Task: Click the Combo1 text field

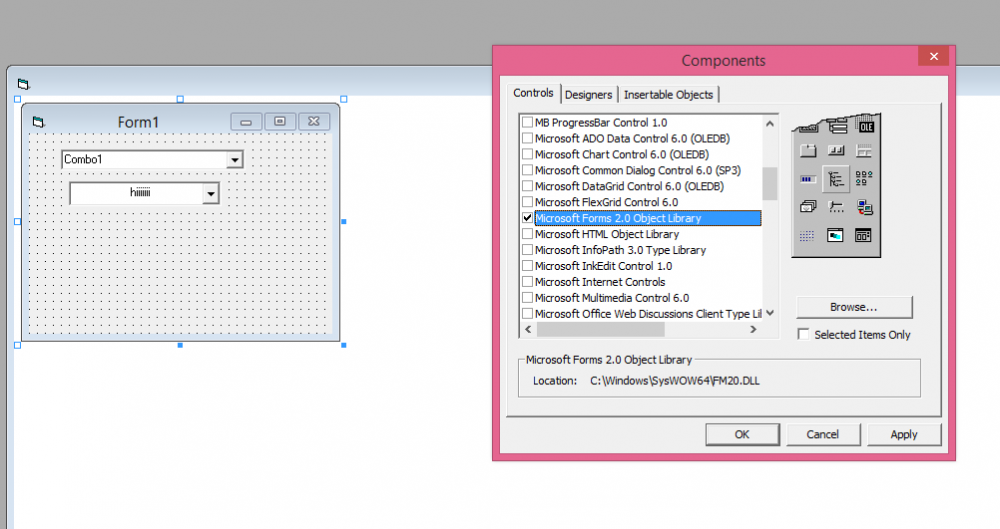Action: click(x=145, y=160)
